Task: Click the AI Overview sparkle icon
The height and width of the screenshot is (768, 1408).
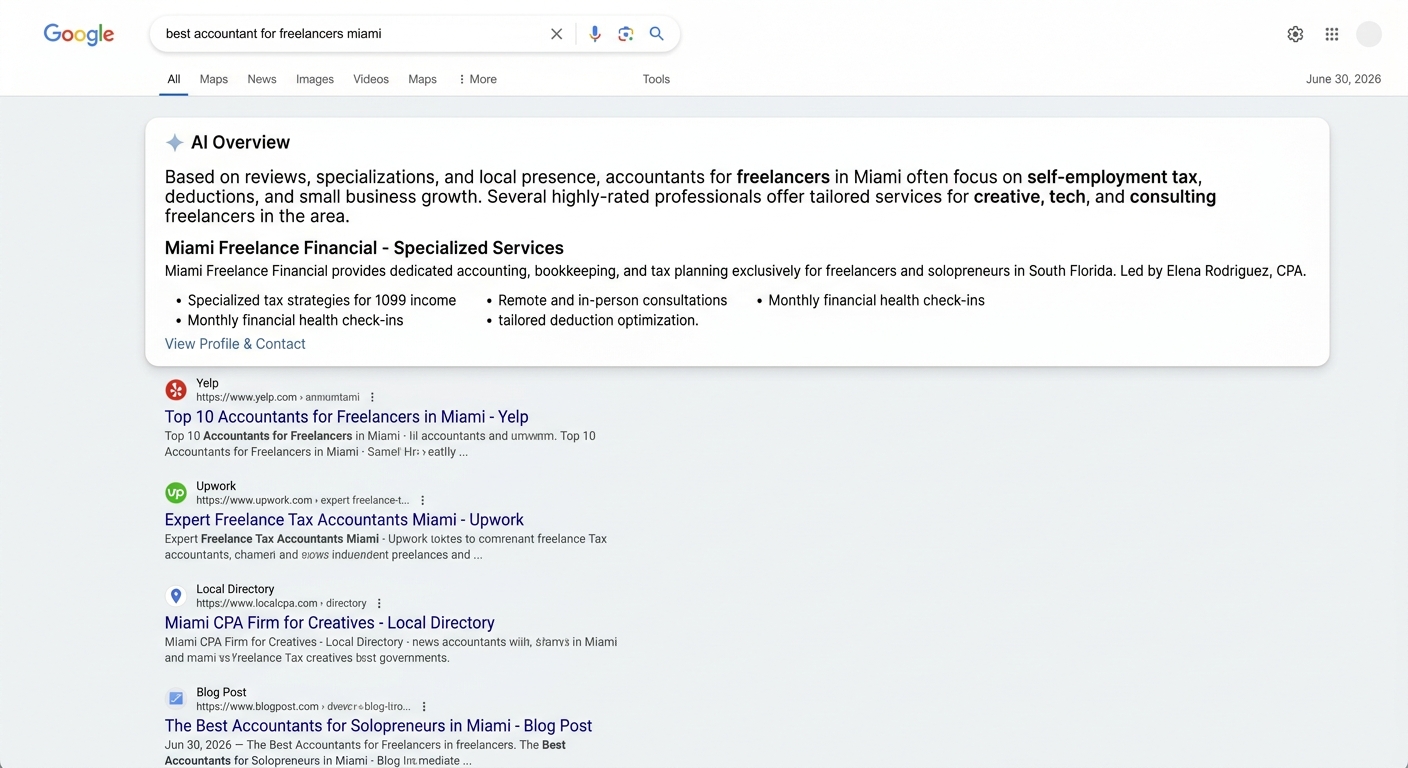Action: [174, 142]
